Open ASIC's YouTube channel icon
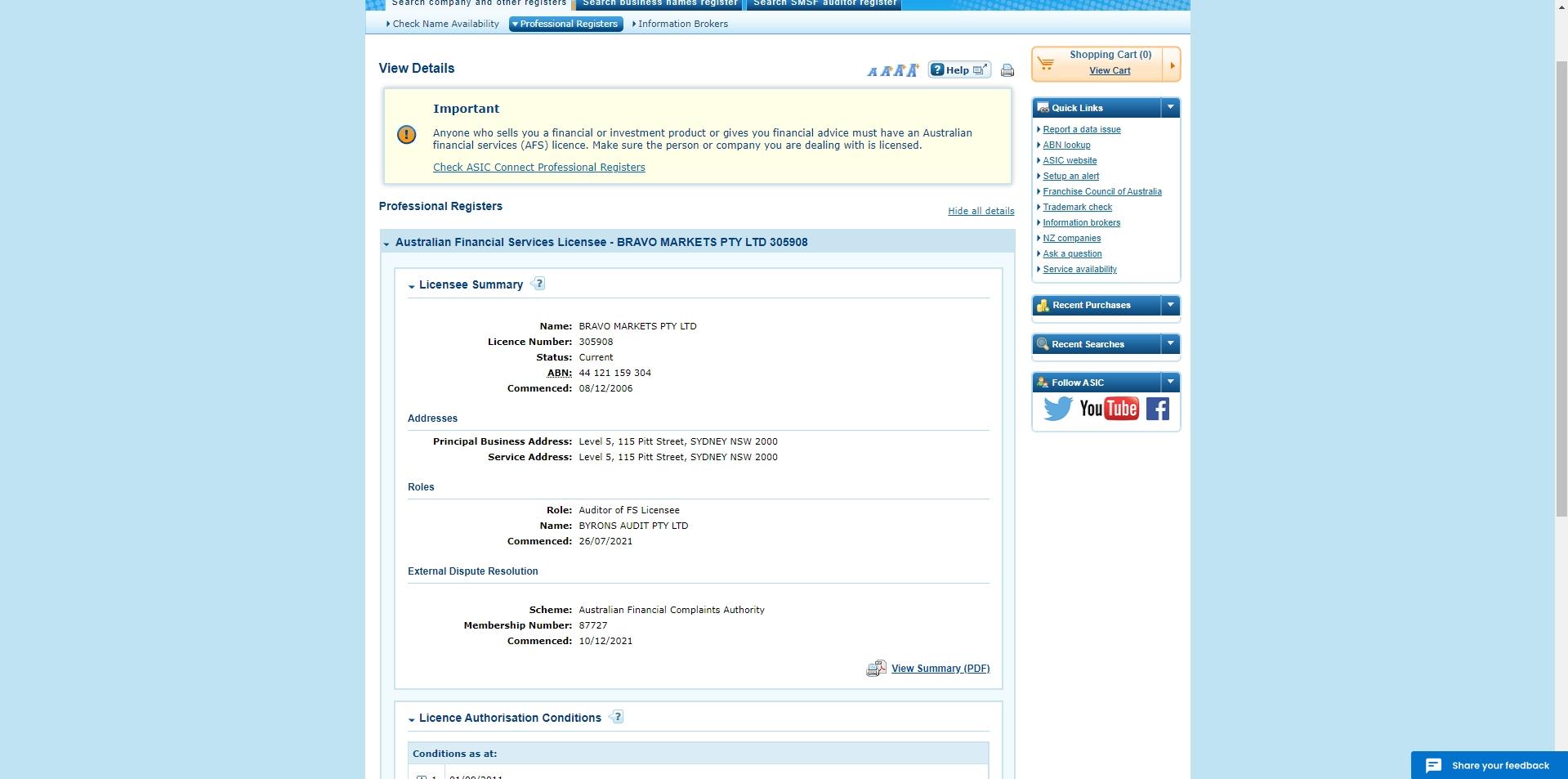This screenshot has height=779, width=1568. click(x=1109, y=408)
